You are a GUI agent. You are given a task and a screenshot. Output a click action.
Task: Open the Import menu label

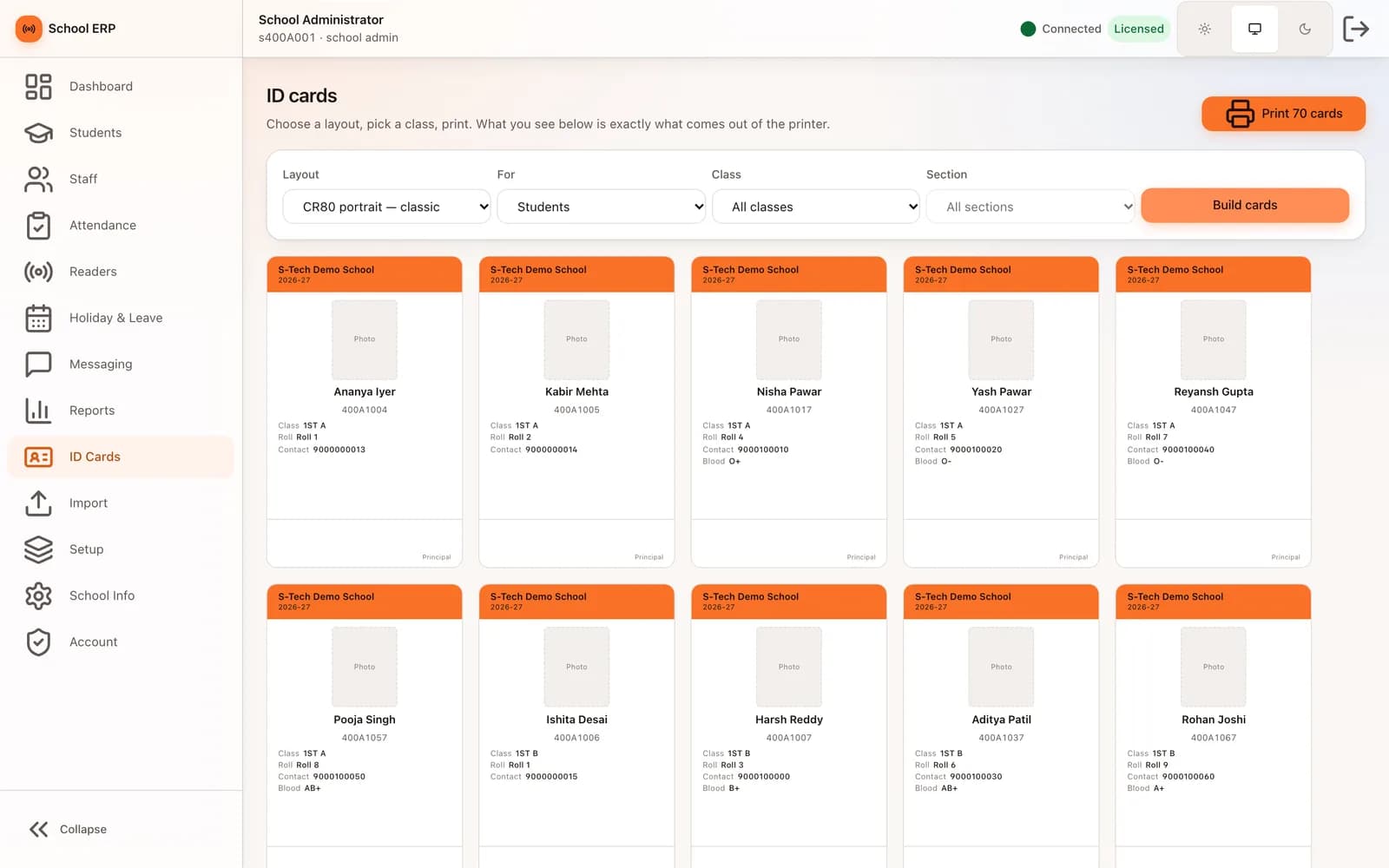89,503
